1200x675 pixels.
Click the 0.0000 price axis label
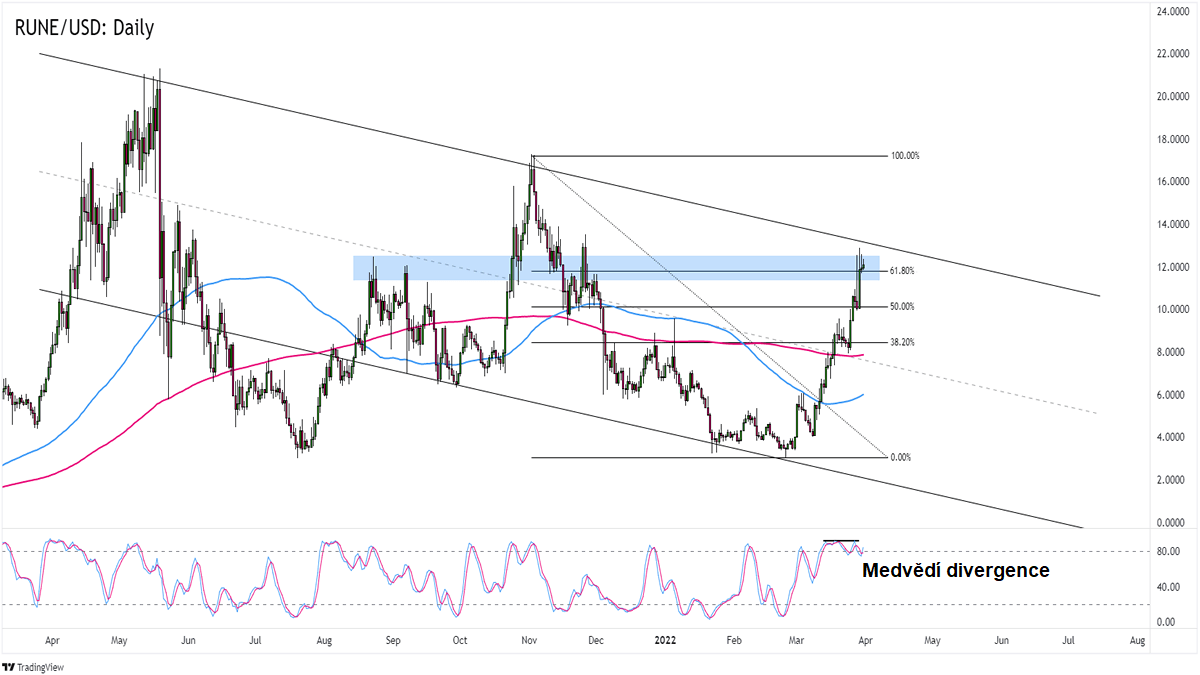[1169, 522]
